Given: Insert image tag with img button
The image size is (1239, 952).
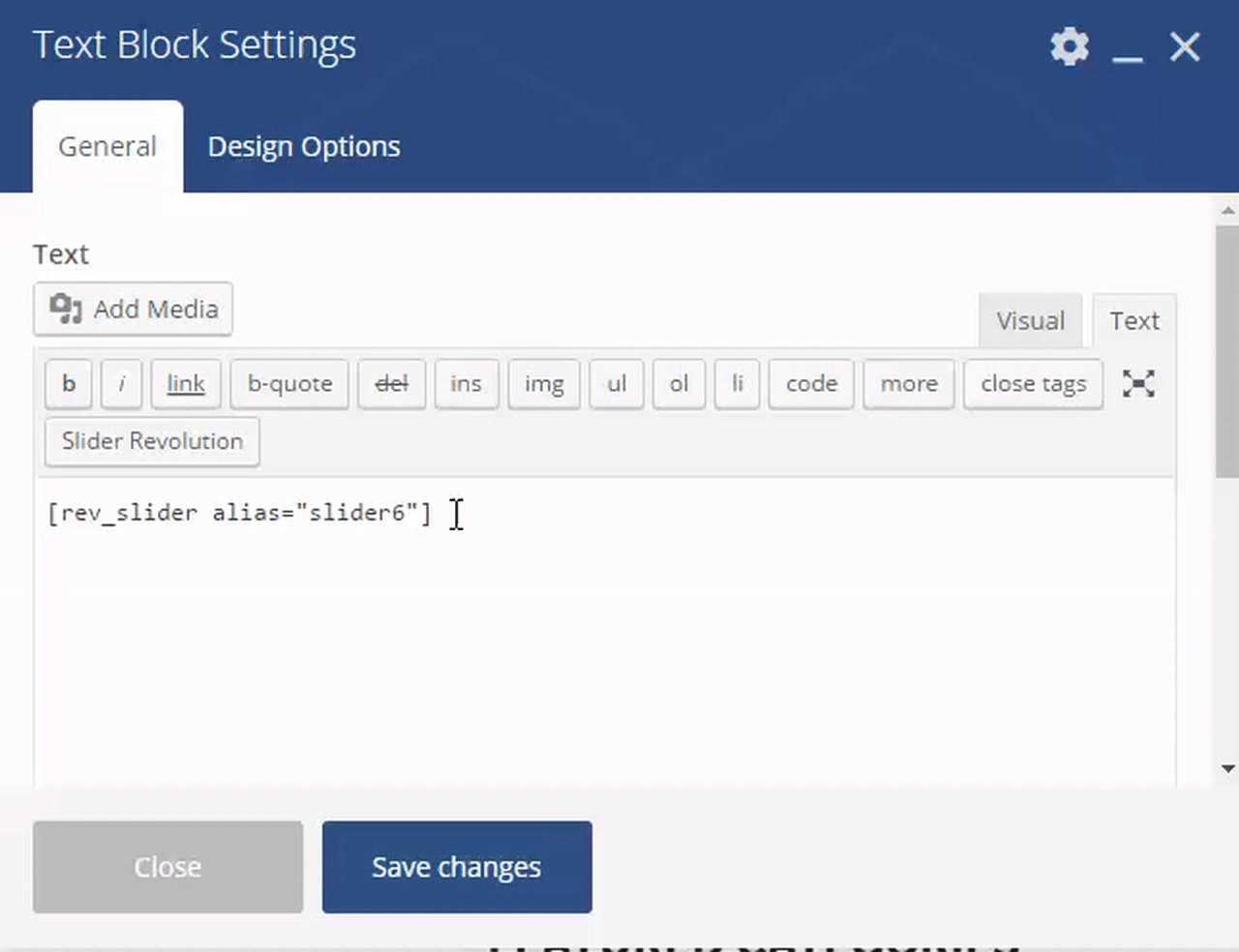Looking at the screenshot, I should pos(544,384).
